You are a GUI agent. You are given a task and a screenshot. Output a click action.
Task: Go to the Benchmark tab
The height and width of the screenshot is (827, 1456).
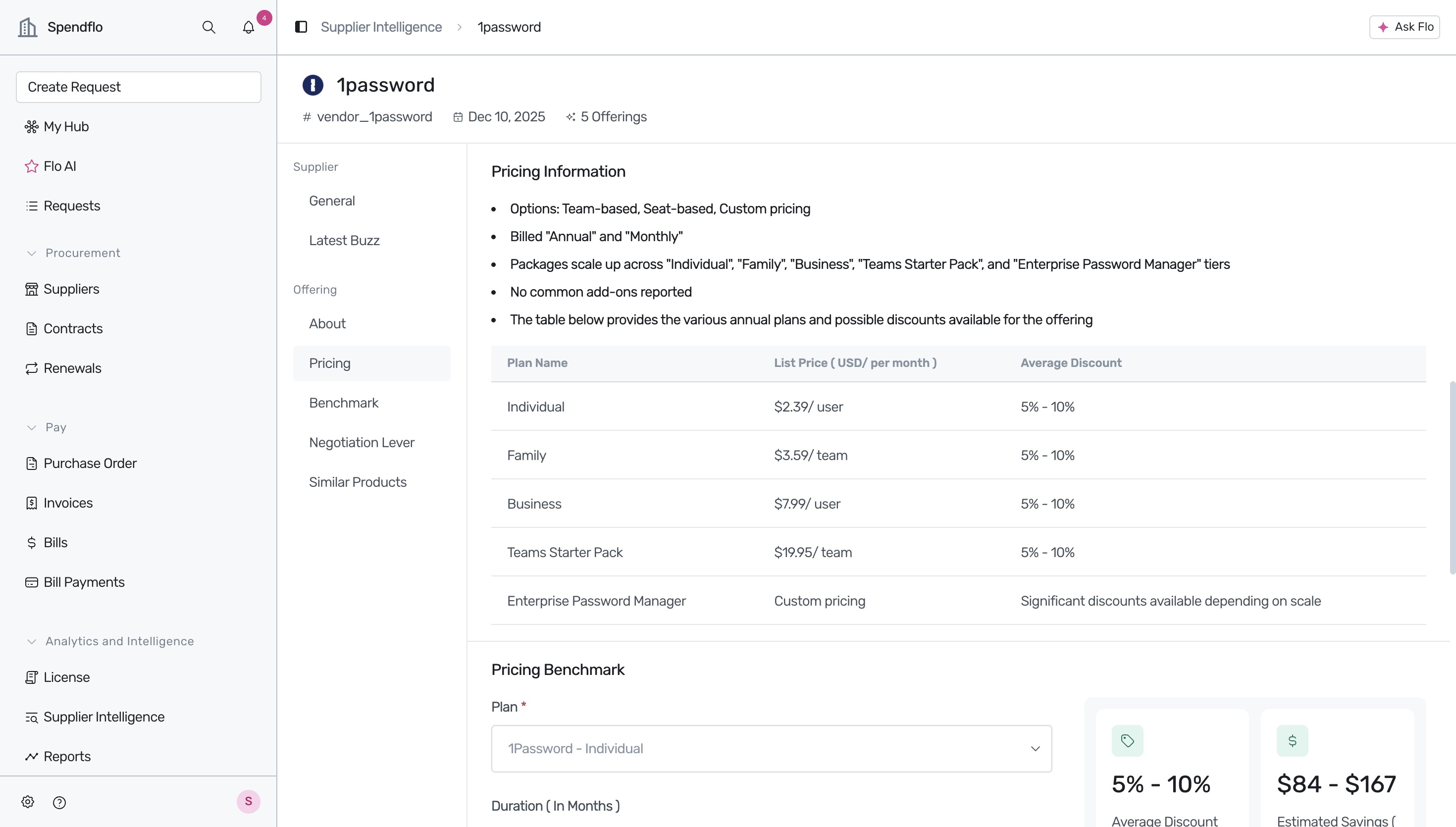344,403
